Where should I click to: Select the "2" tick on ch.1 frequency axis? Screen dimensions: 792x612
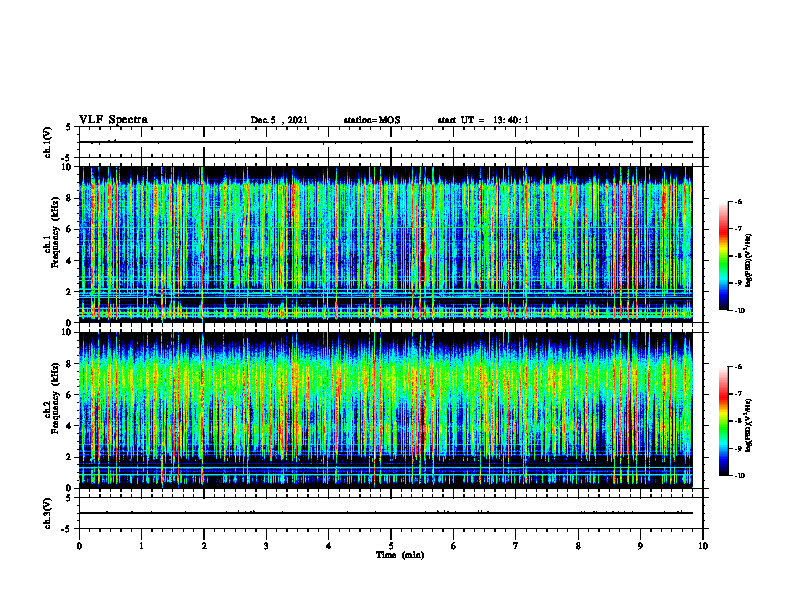coord(70,291)
